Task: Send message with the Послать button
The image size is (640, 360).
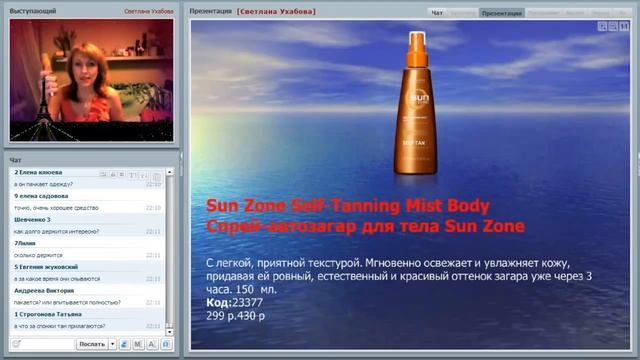Action: pos(92,344)
